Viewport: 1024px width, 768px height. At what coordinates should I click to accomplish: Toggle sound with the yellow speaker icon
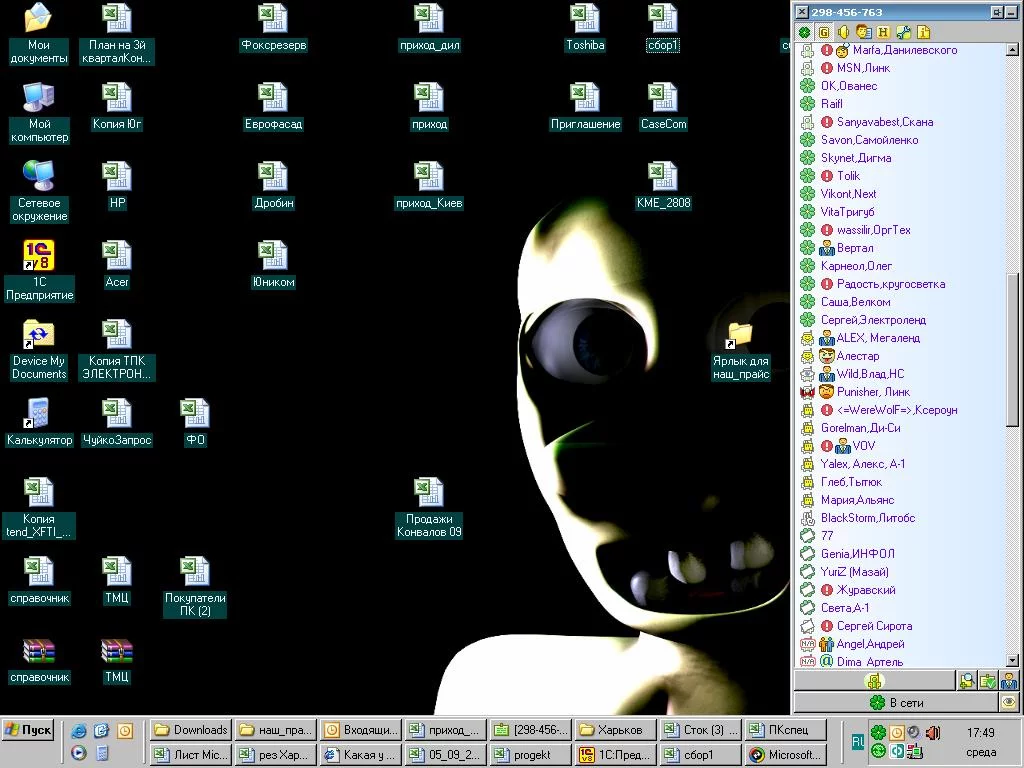844,32
